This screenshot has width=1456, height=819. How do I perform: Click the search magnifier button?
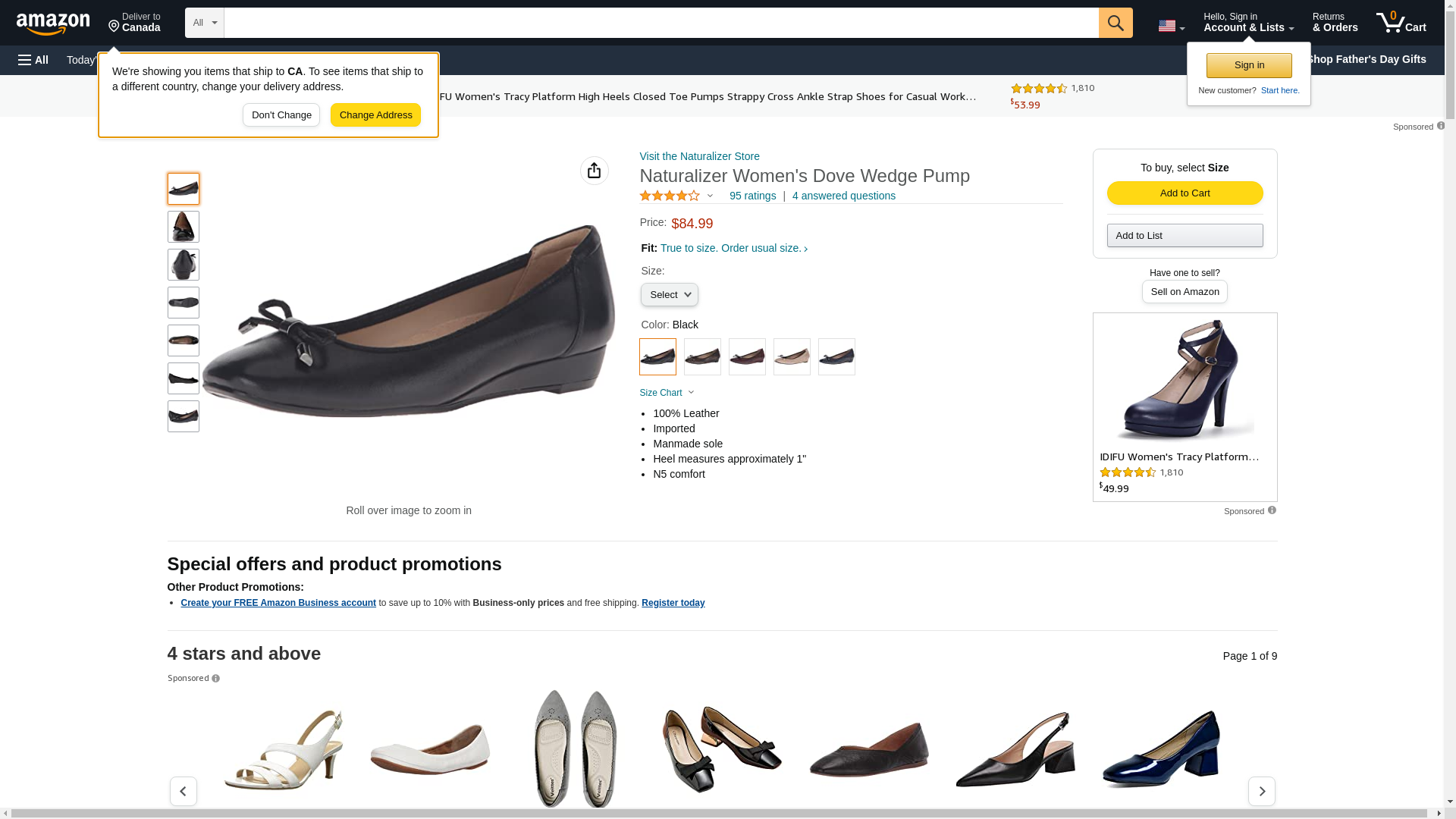(1115, 23)
